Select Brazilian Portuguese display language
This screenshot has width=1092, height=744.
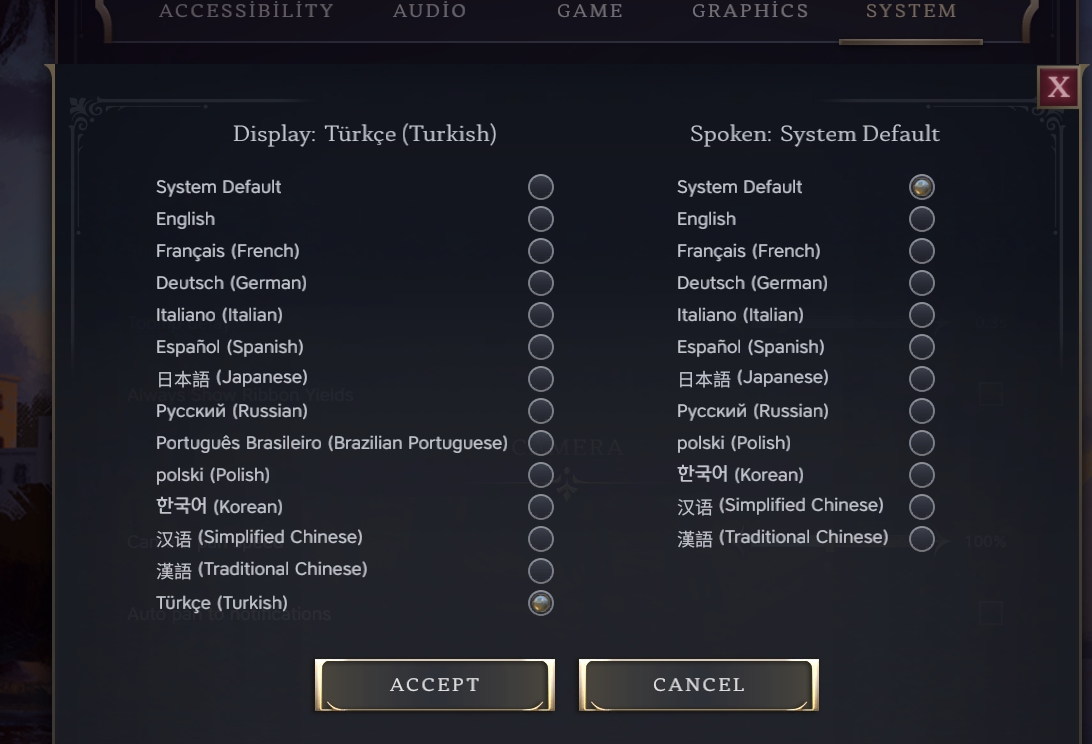click(x=540, y=443)
